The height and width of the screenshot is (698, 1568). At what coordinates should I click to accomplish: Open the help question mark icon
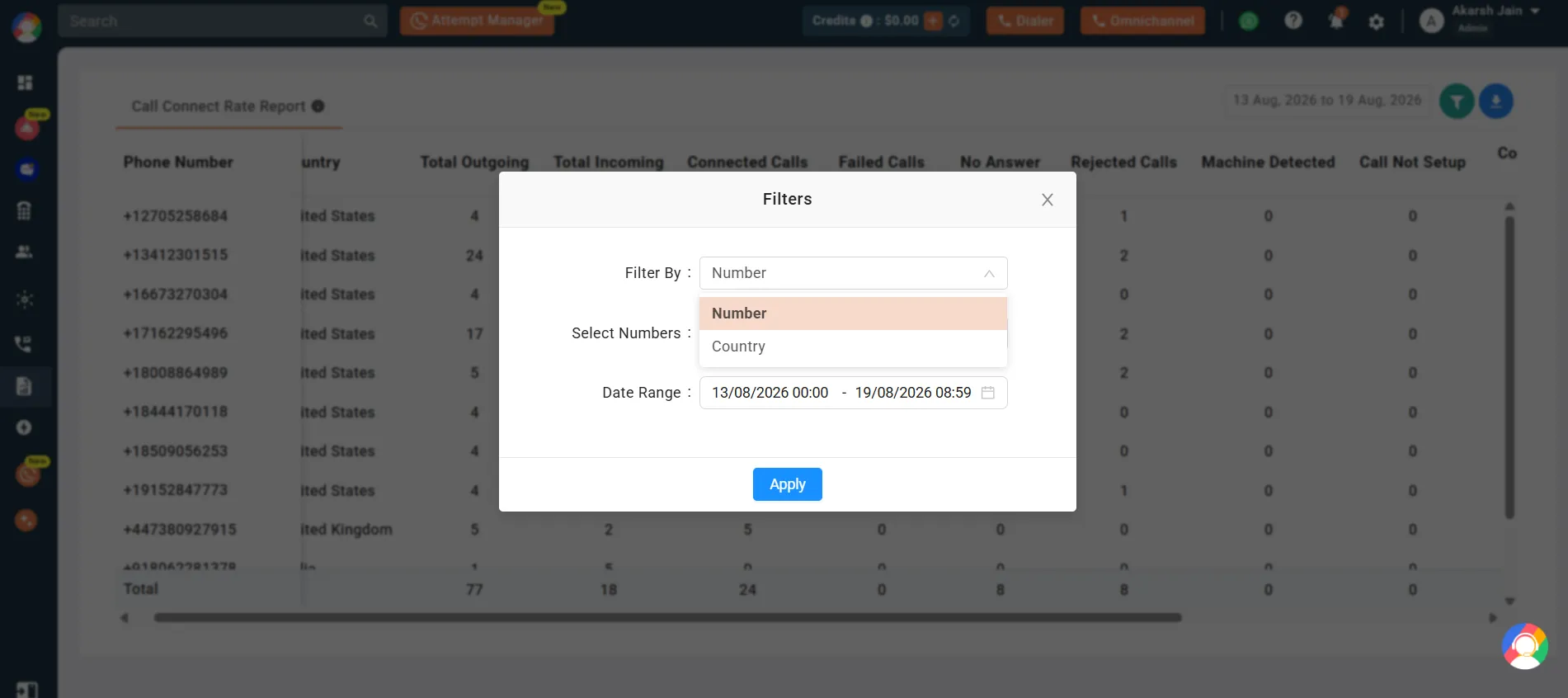tap(1293, 21)
